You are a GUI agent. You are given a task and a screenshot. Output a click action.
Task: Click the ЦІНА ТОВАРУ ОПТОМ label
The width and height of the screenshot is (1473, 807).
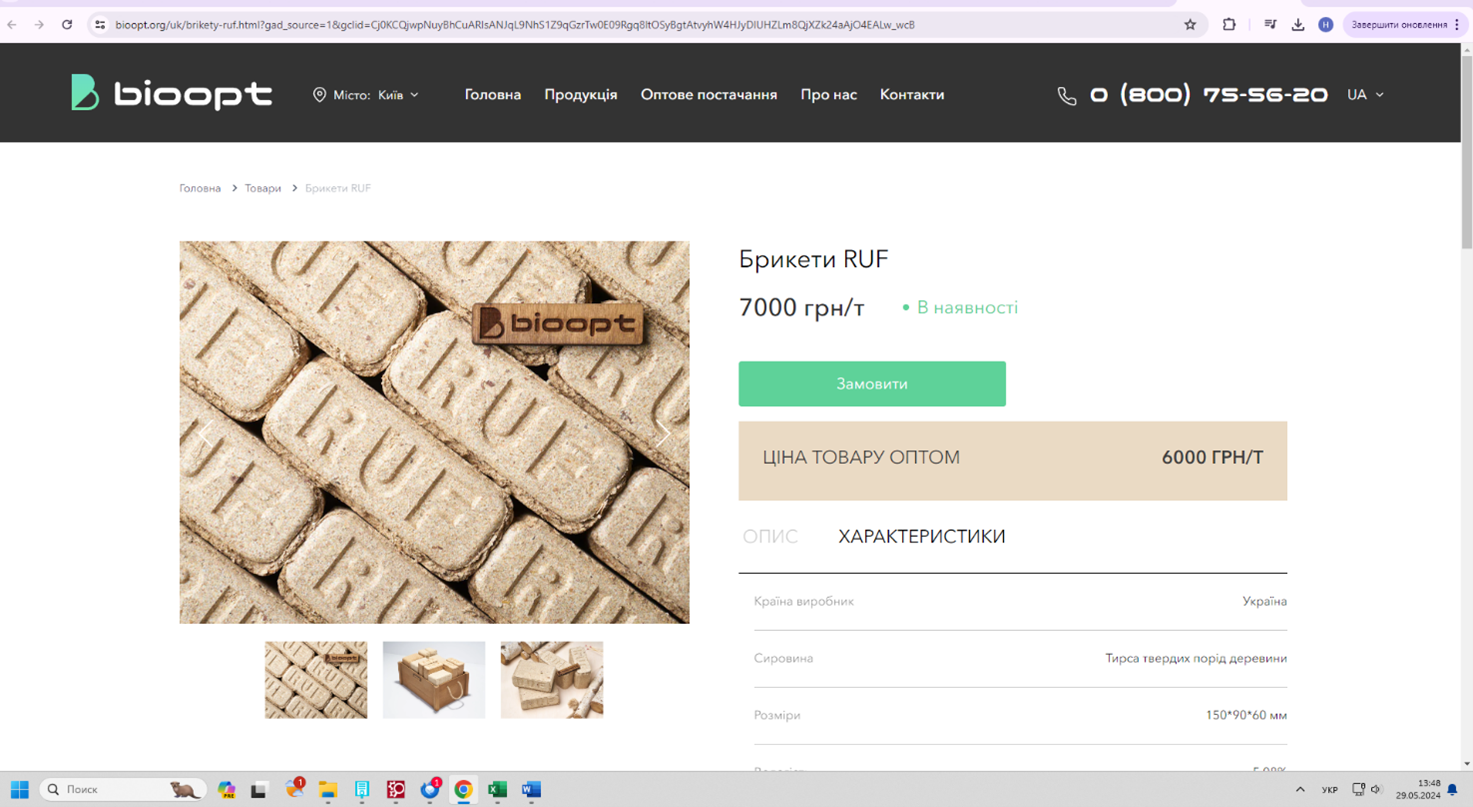[x=861, y=458]
